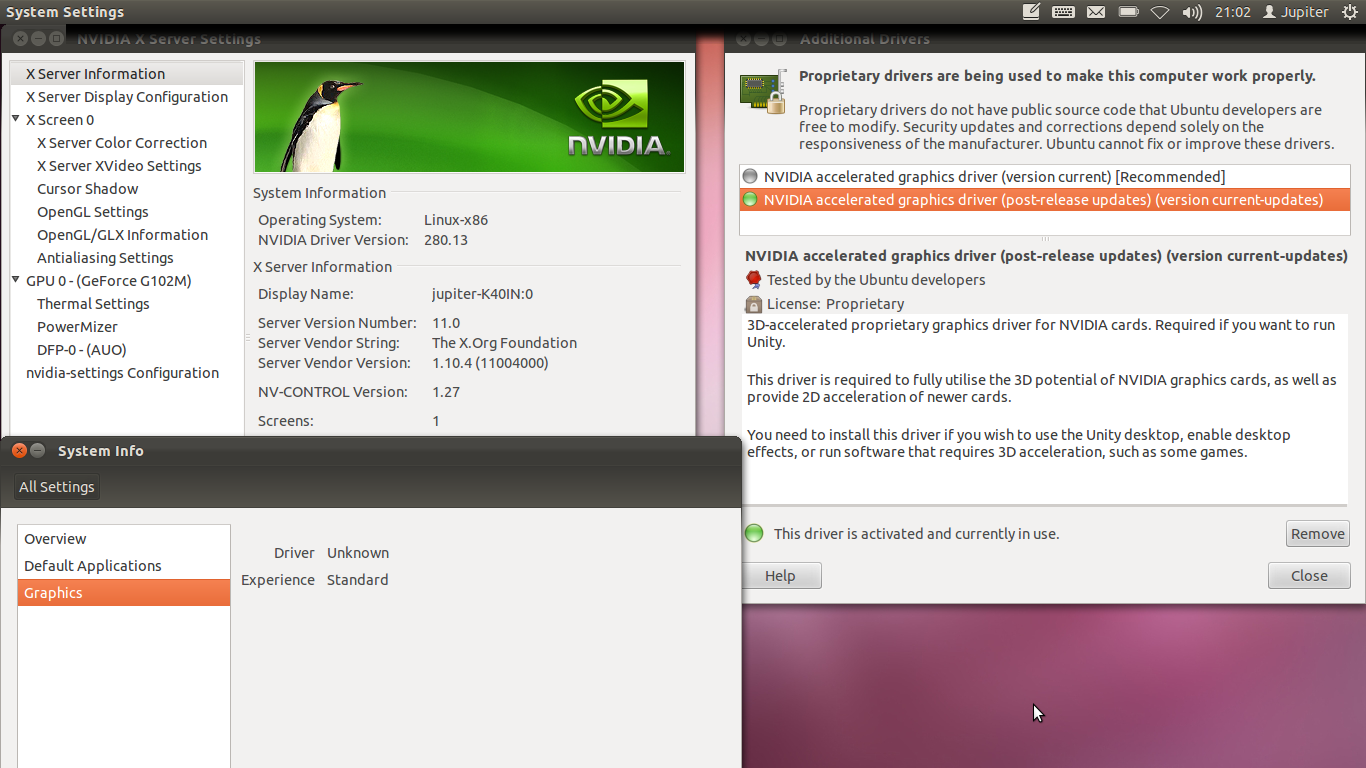Open Default Applications in System Info
Viewport: 1366px width, 768px height.
tap(124, 566)
